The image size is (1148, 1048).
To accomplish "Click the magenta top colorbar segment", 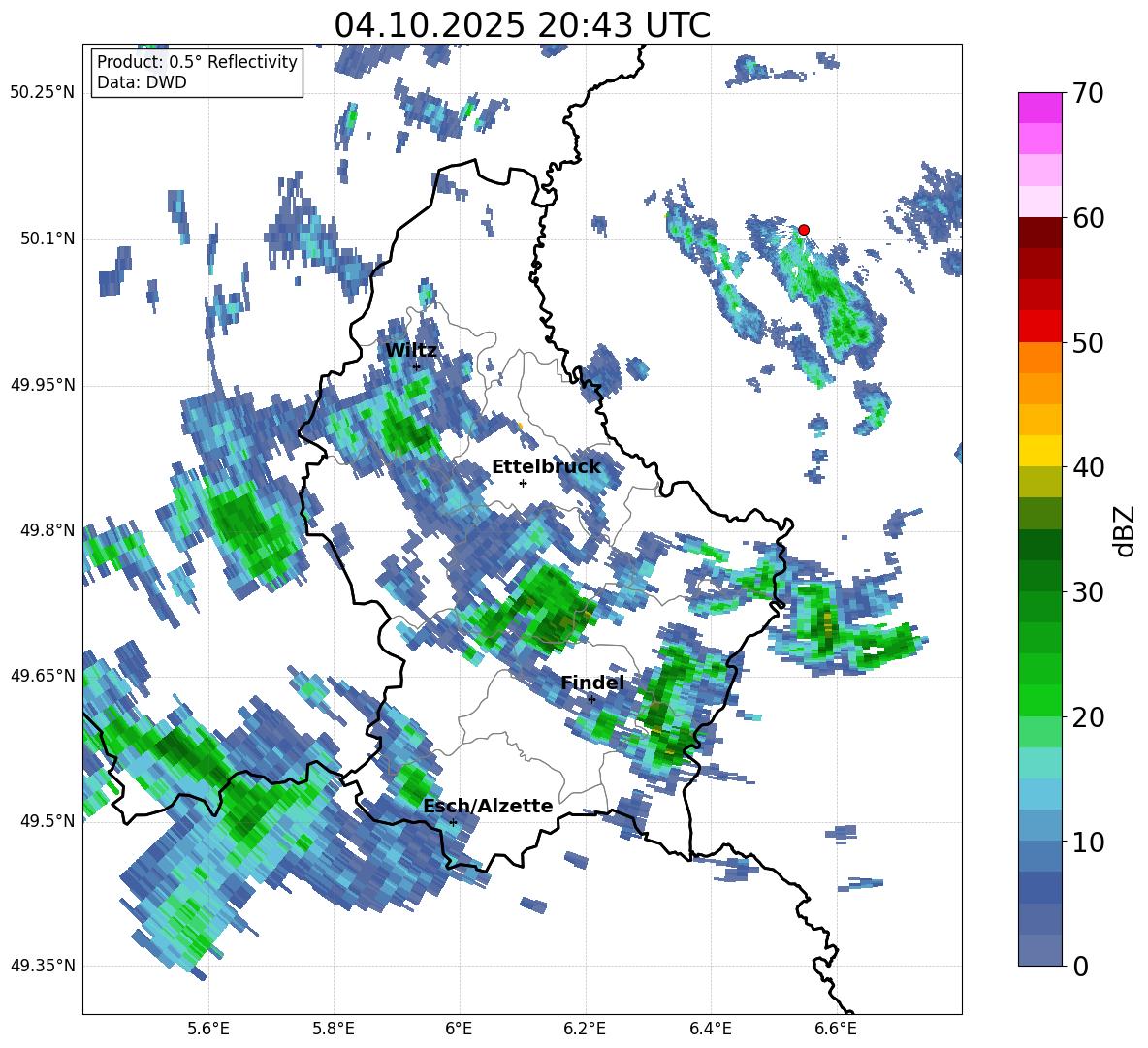I will point(1039,108).
